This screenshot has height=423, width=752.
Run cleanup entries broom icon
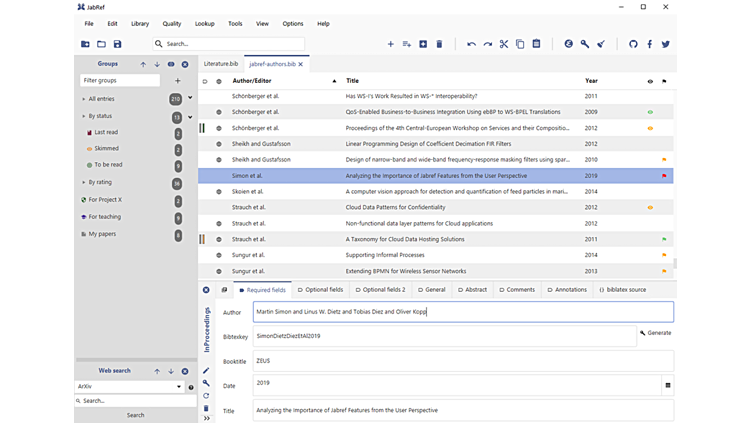601,44
